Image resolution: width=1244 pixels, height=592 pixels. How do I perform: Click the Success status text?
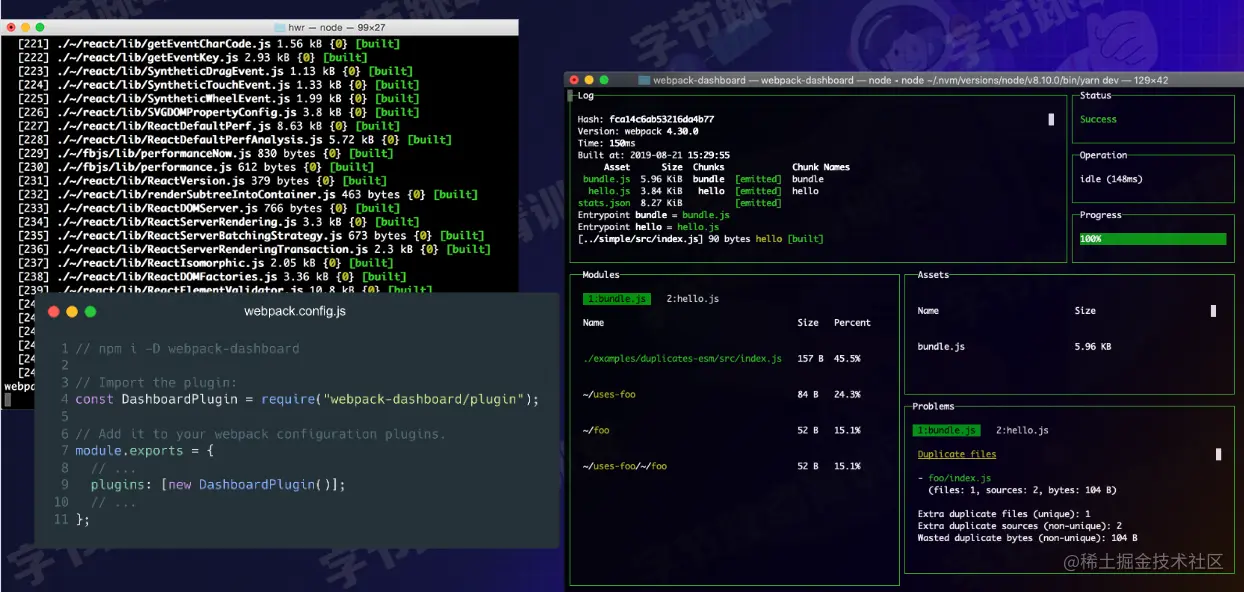pos(1098,119)
